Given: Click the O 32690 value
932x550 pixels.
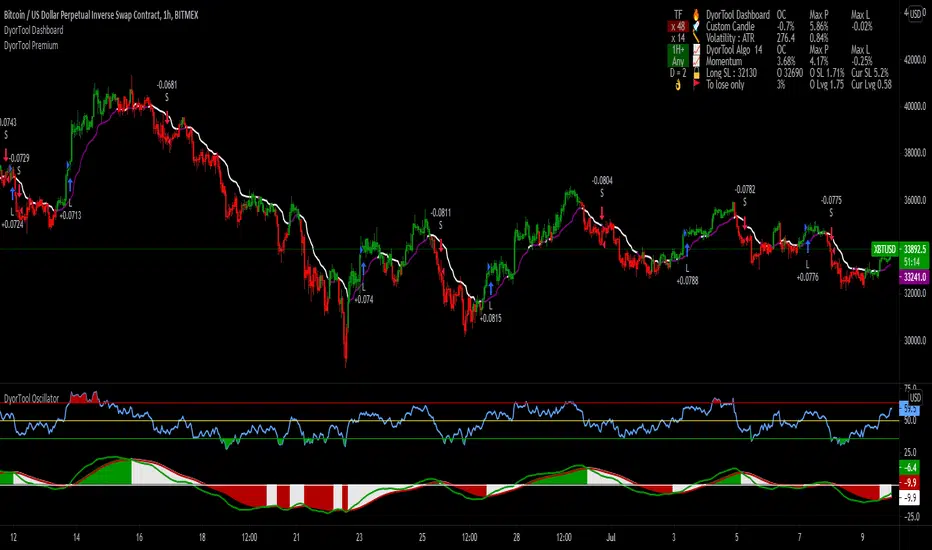Looking at the screenshot, I should point(790,73).
